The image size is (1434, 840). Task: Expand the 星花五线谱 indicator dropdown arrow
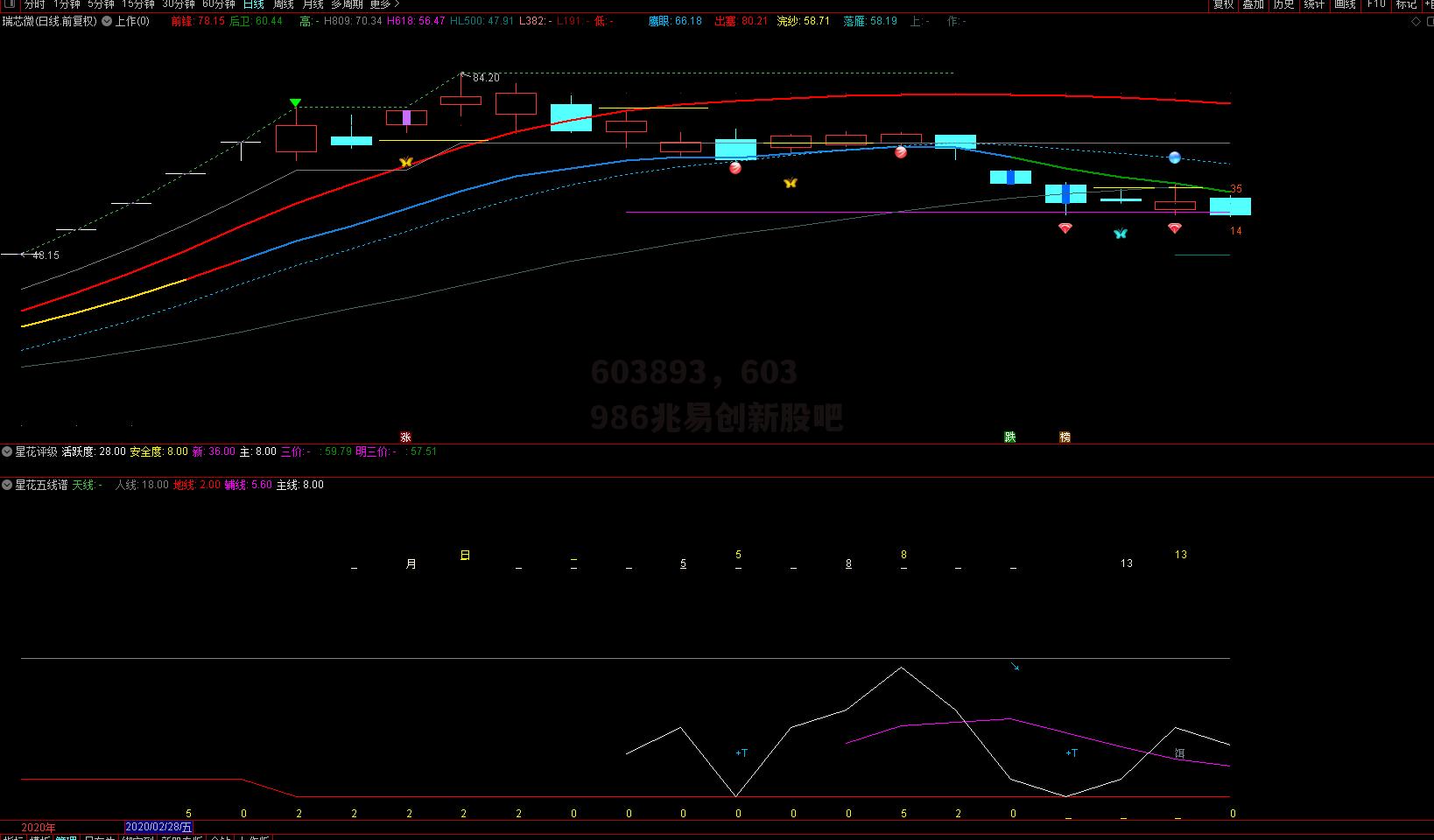[x=7, y=485]
